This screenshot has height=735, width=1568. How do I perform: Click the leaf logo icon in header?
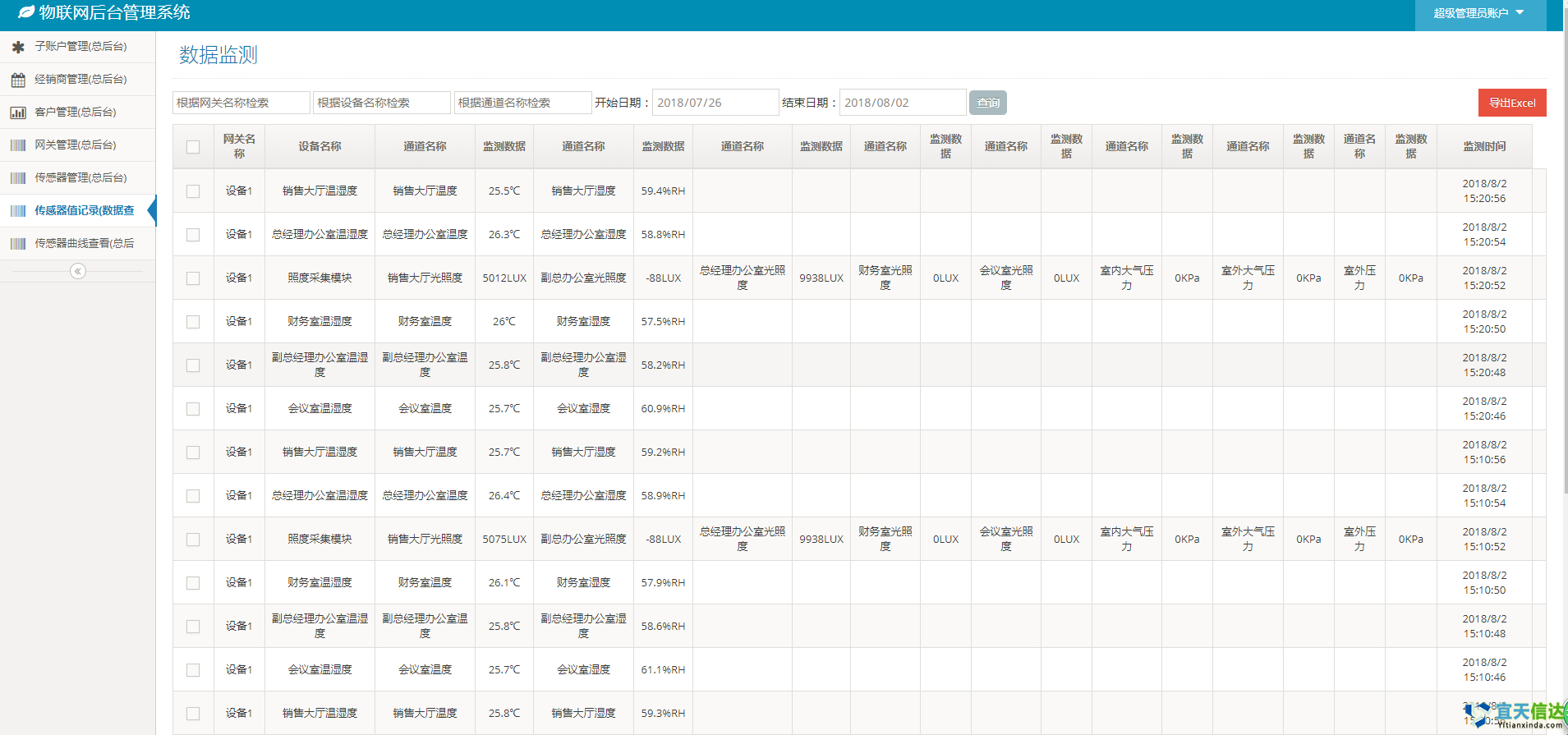(x=26, y=12)
